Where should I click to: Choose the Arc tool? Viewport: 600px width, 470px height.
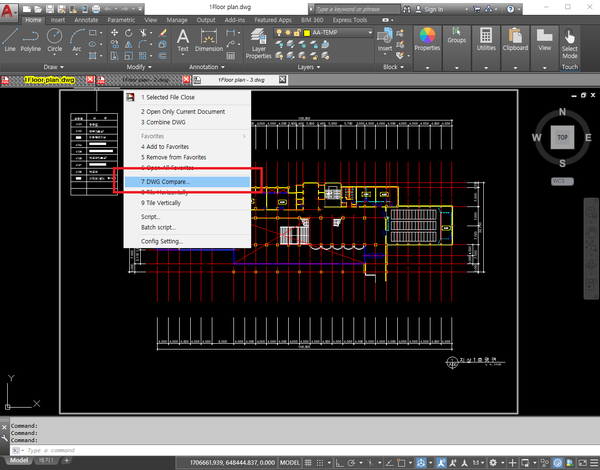click(77, 37)
